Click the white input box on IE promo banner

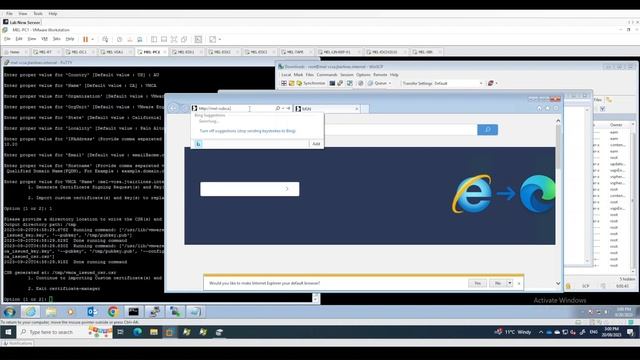pyautogui.click(x=249, y=189)
